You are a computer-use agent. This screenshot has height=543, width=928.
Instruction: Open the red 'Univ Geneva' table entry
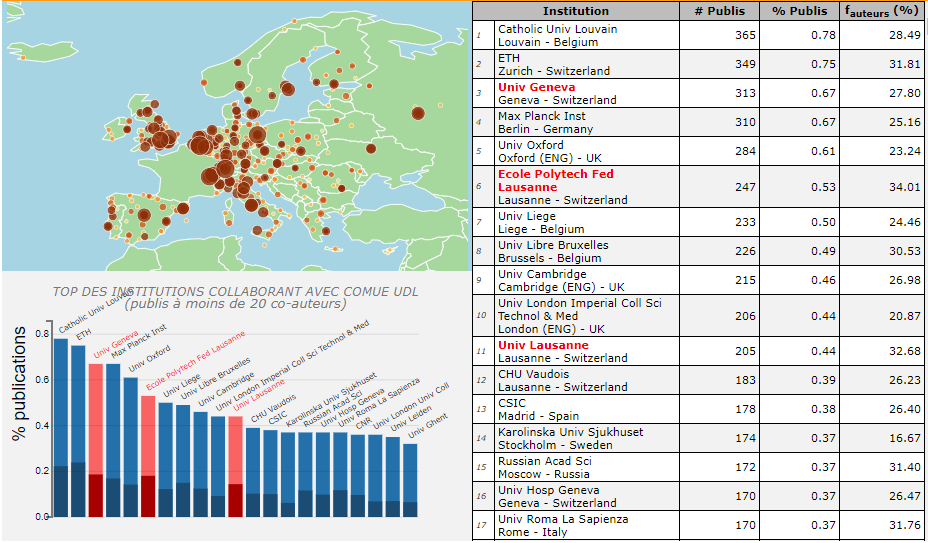pos(536,87)
